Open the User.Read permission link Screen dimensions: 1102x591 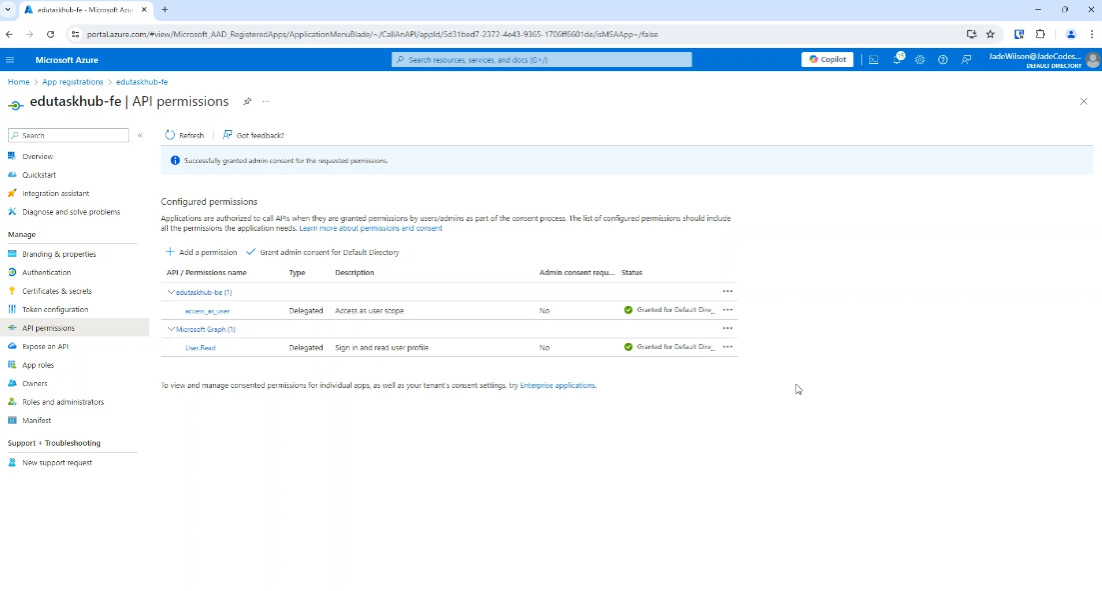(x=200, y=348)
